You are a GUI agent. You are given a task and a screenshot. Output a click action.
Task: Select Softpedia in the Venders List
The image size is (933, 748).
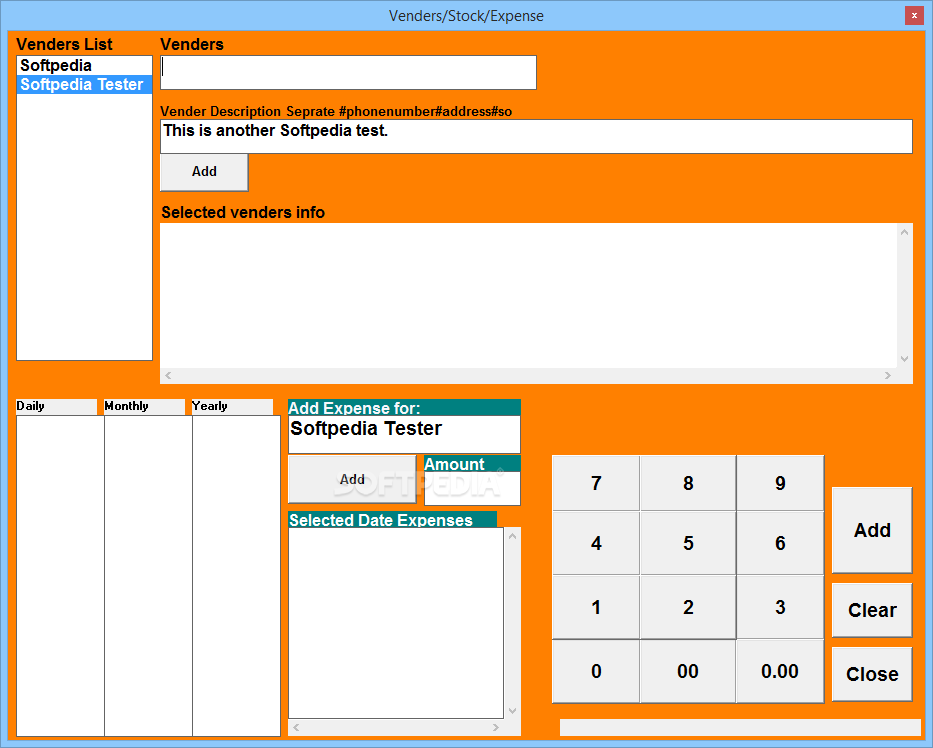coord(84,65)
